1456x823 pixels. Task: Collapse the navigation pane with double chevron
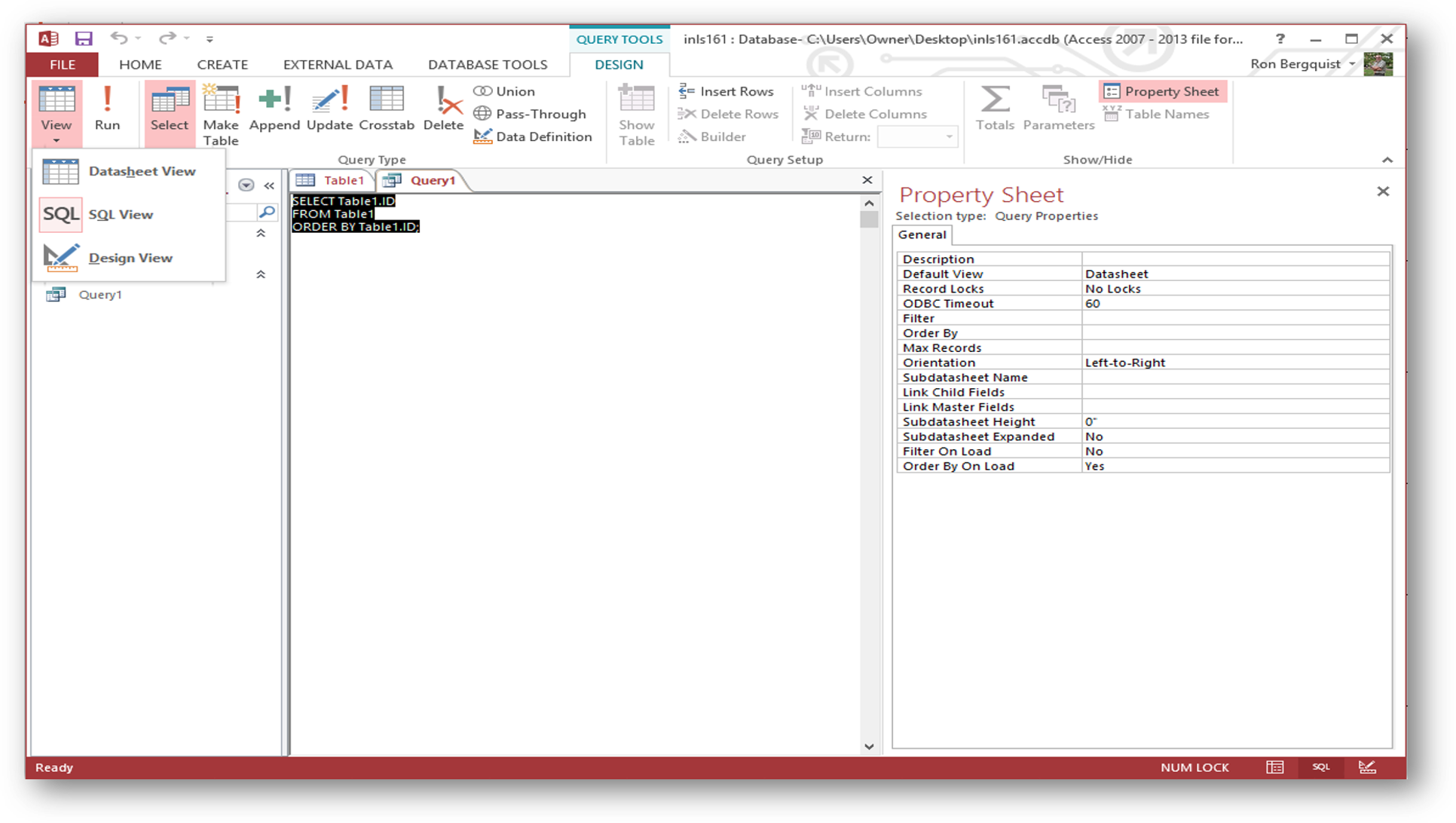point(269,185)
